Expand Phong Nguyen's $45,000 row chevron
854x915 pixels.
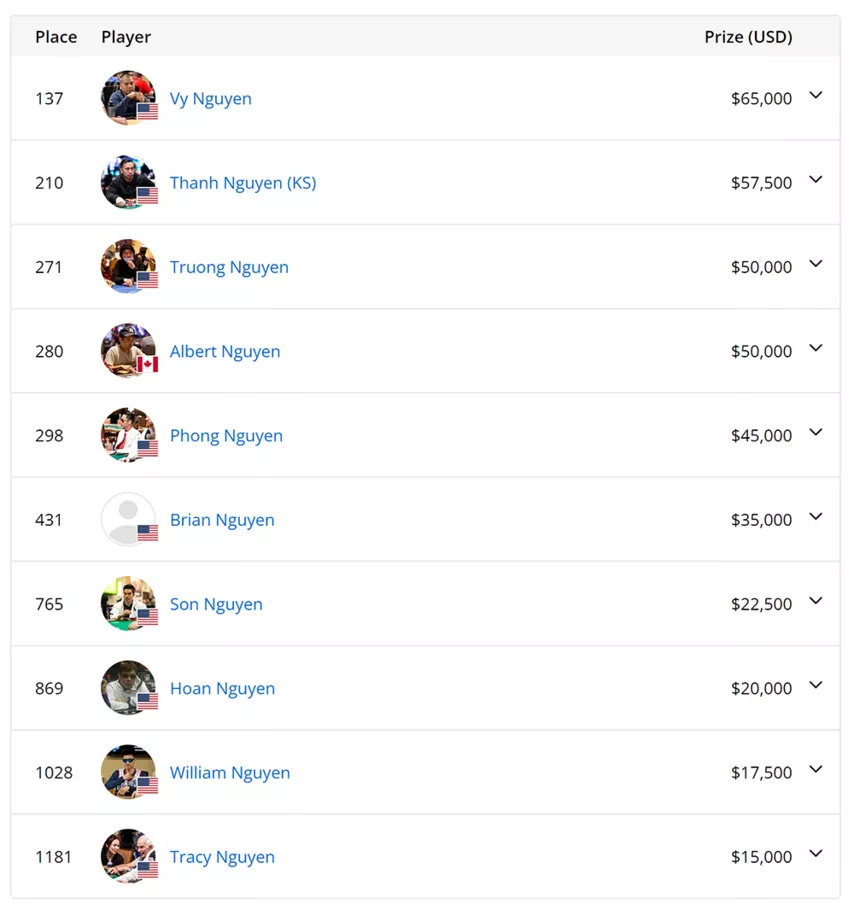[x=816, y=432]
